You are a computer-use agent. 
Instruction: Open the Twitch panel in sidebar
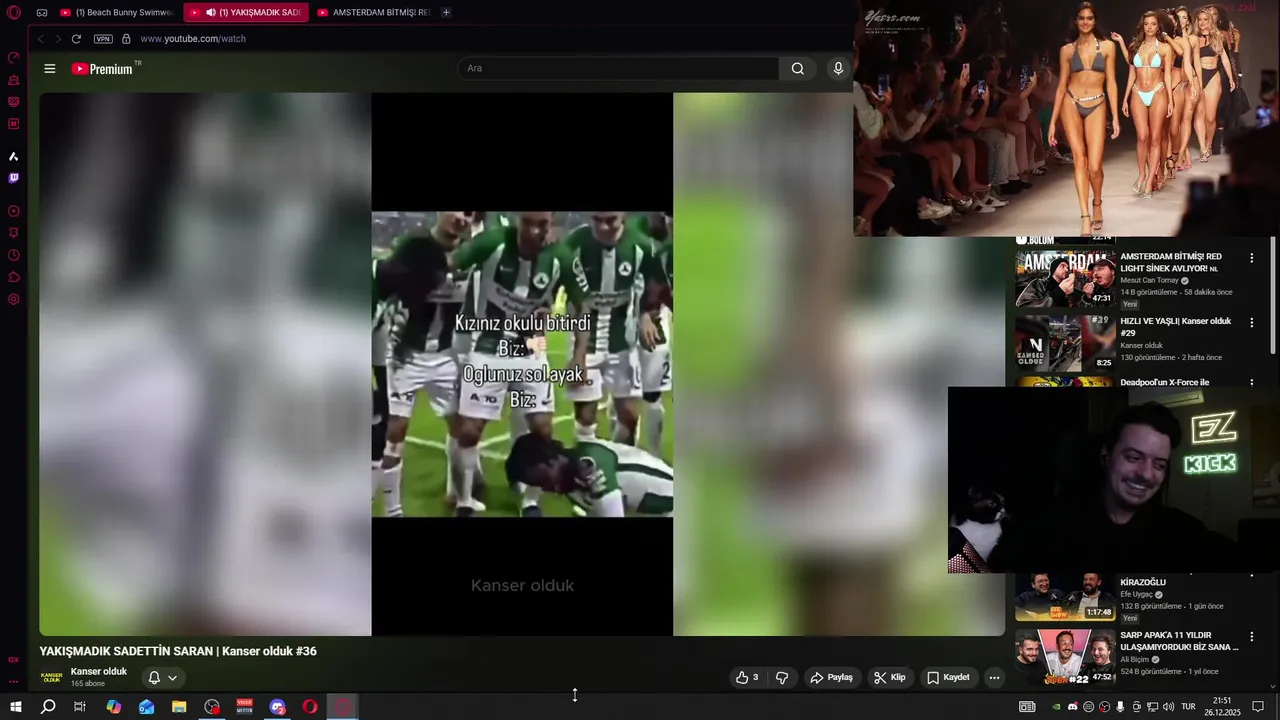click(x=14, y=178)
